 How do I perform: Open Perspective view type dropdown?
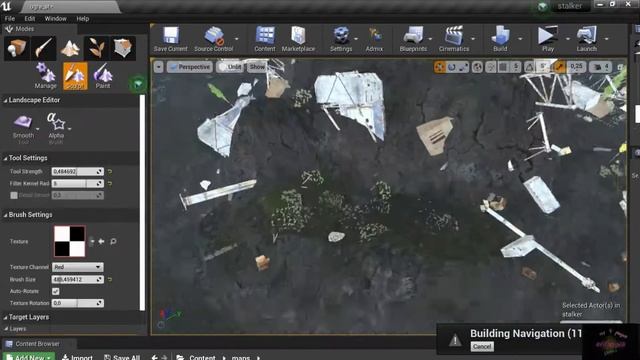[190, 67]
